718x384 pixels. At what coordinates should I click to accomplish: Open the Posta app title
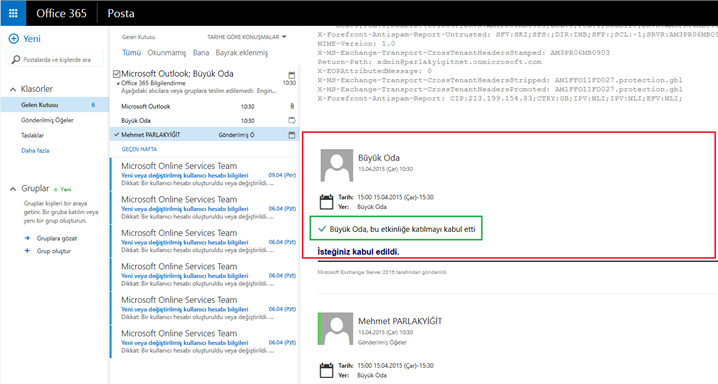pyautogui.click(x=121, y=13)
